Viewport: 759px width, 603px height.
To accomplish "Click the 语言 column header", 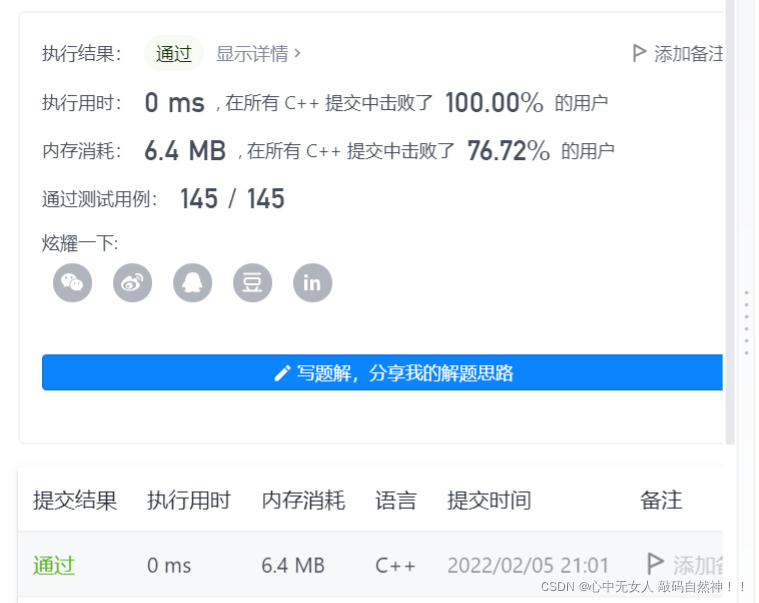I will (396, 500).
